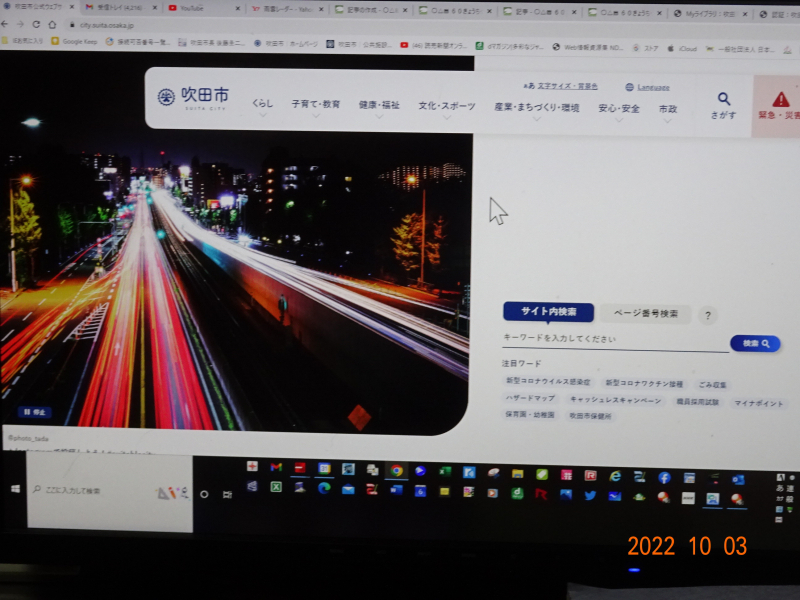
Task: Open the Word icon in taskbar
Action: [396, 490]
